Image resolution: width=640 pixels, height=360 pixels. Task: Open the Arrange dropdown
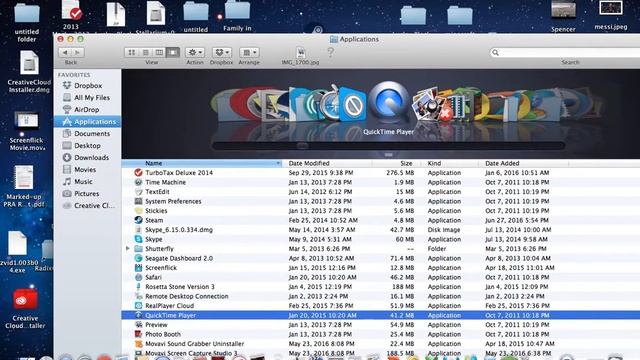pos(249,52)
